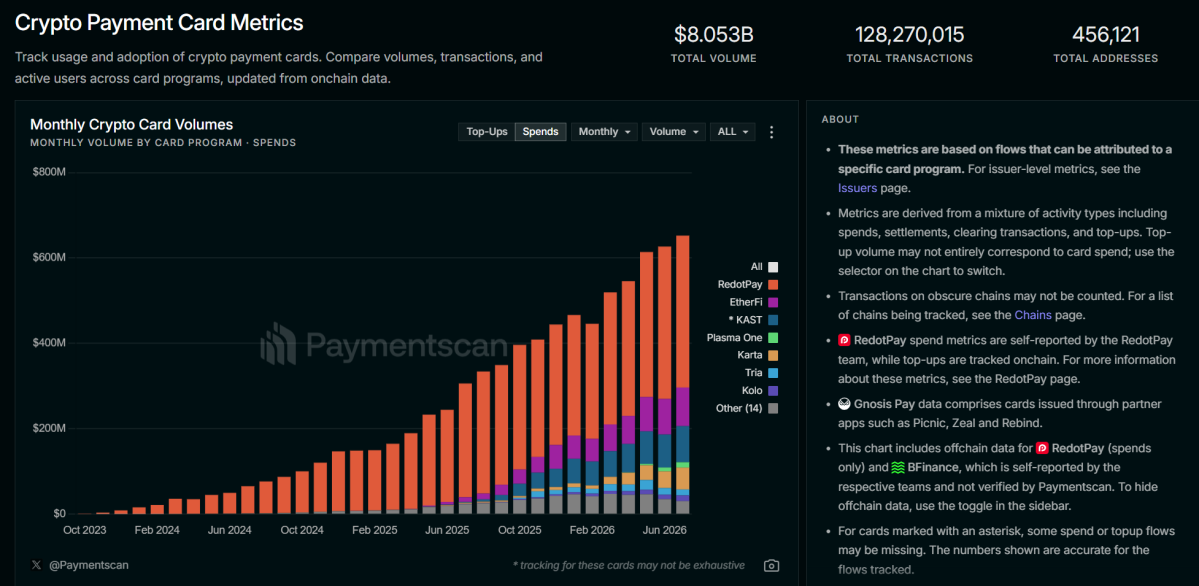Toggle the KAST blue legend swatch
Image resolution: width=1199 pixels, height=586 pixels.
(773, 320)
